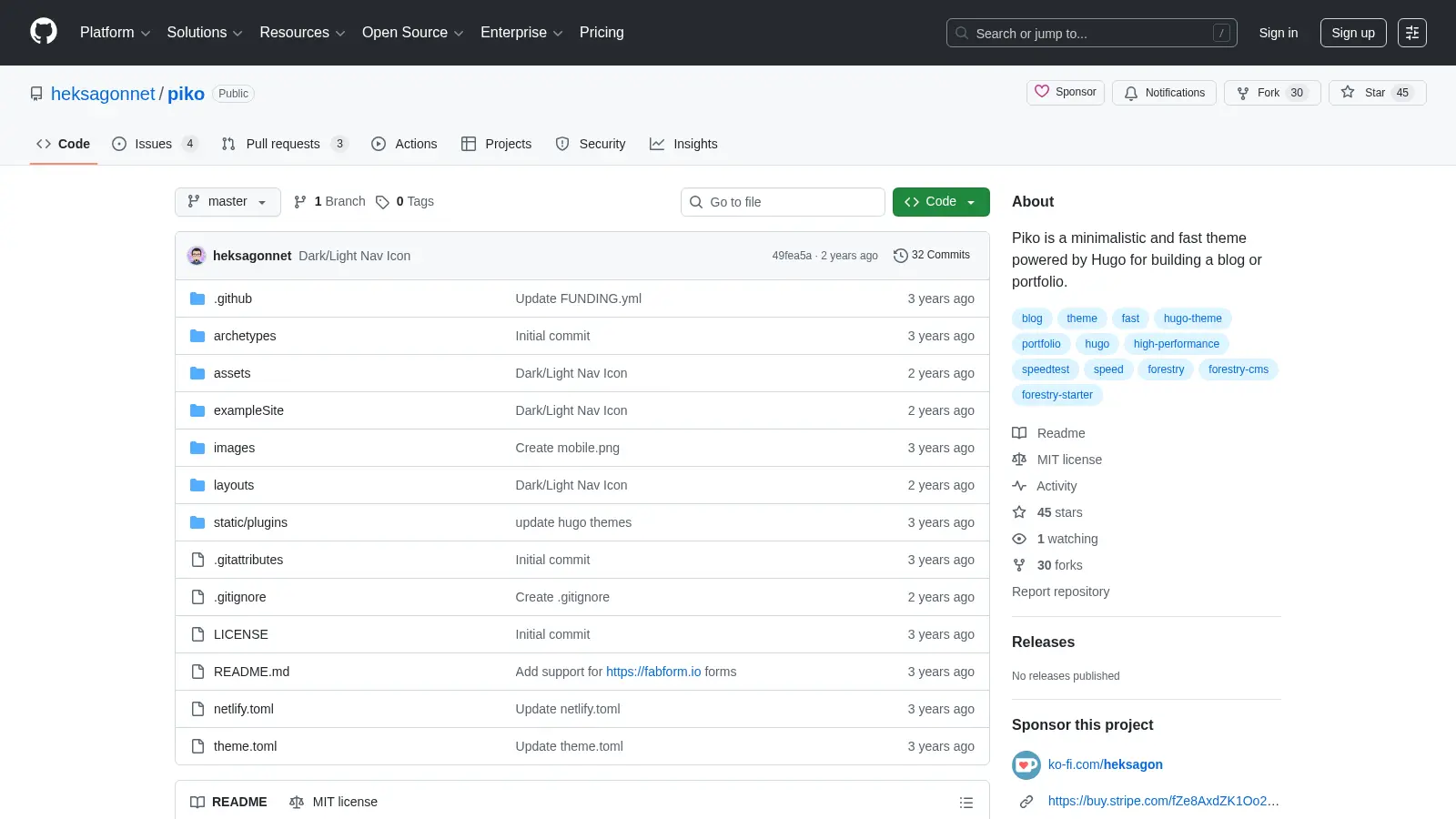Click the folder icon for archetypes

point(197,336)
